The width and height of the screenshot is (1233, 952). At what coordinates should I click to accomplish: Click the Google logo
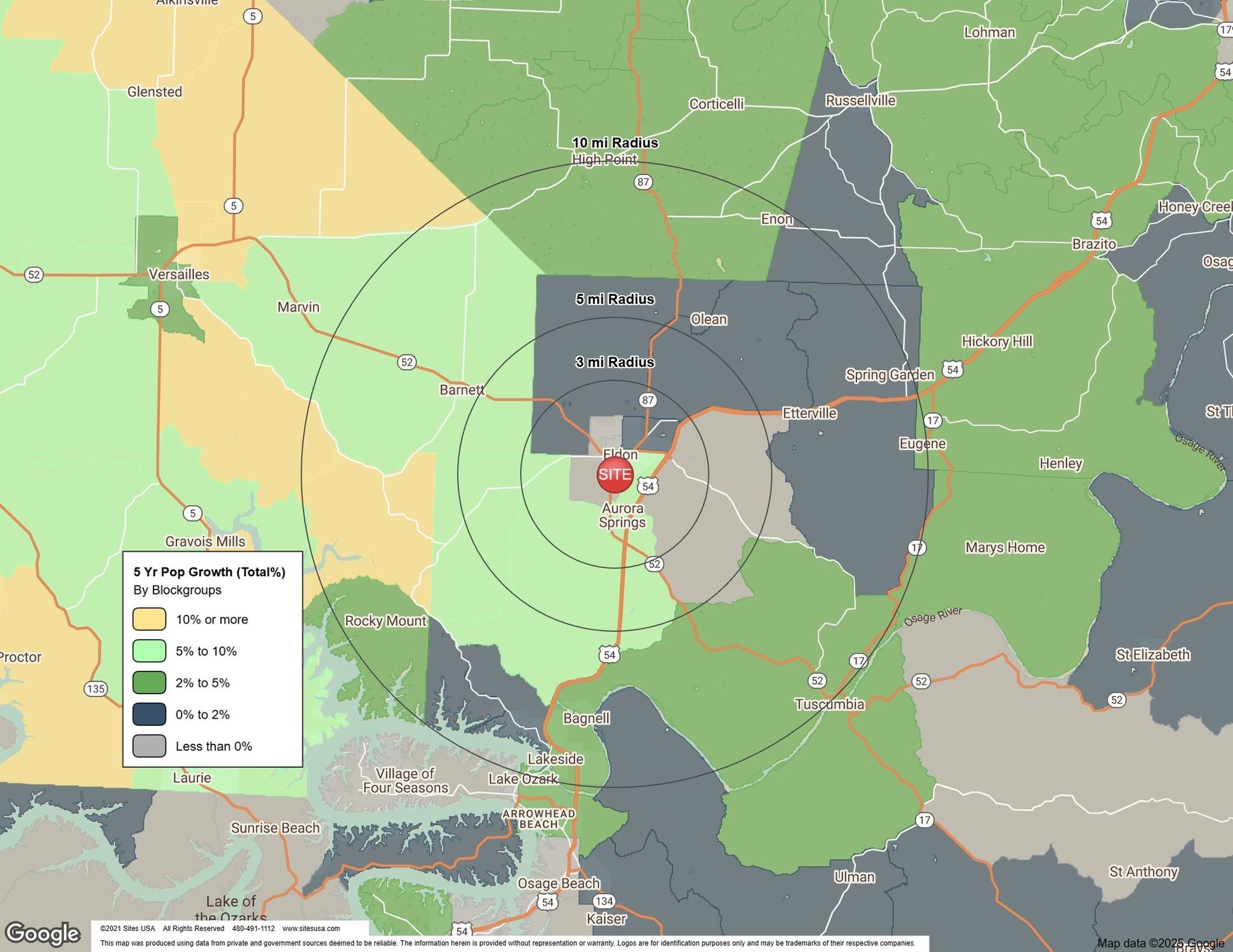pyautogui.click(x=43, y=933)
